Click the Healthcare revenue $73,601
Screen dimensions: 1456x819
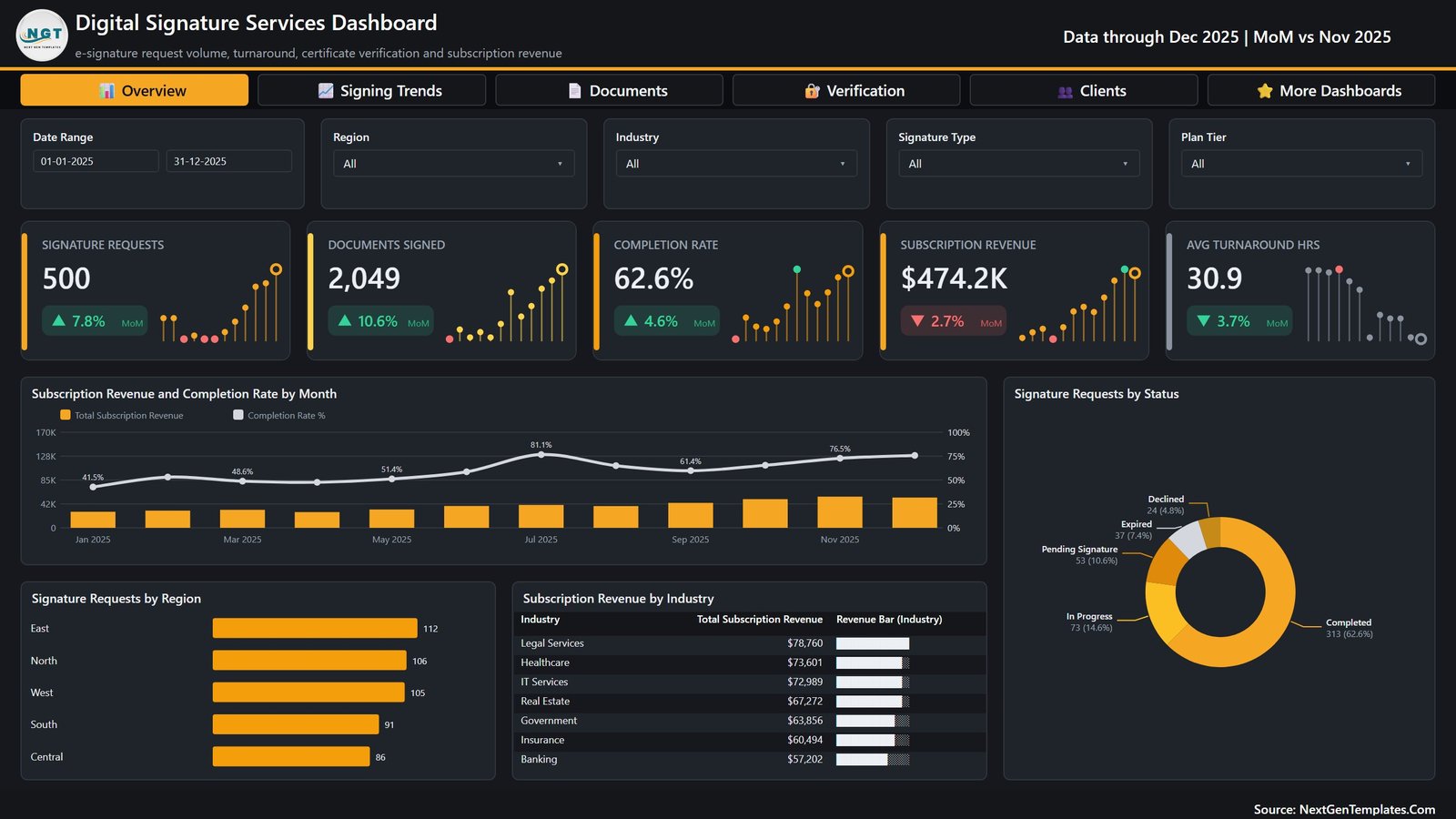click(x=804, y=662)
